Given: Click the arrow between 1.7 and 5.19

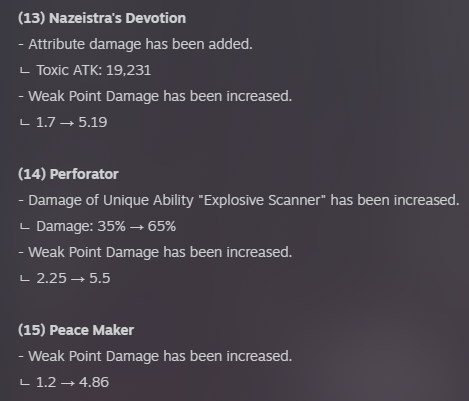Looking at the screenshot, I should pyautogui.click(x=67, y=123).
